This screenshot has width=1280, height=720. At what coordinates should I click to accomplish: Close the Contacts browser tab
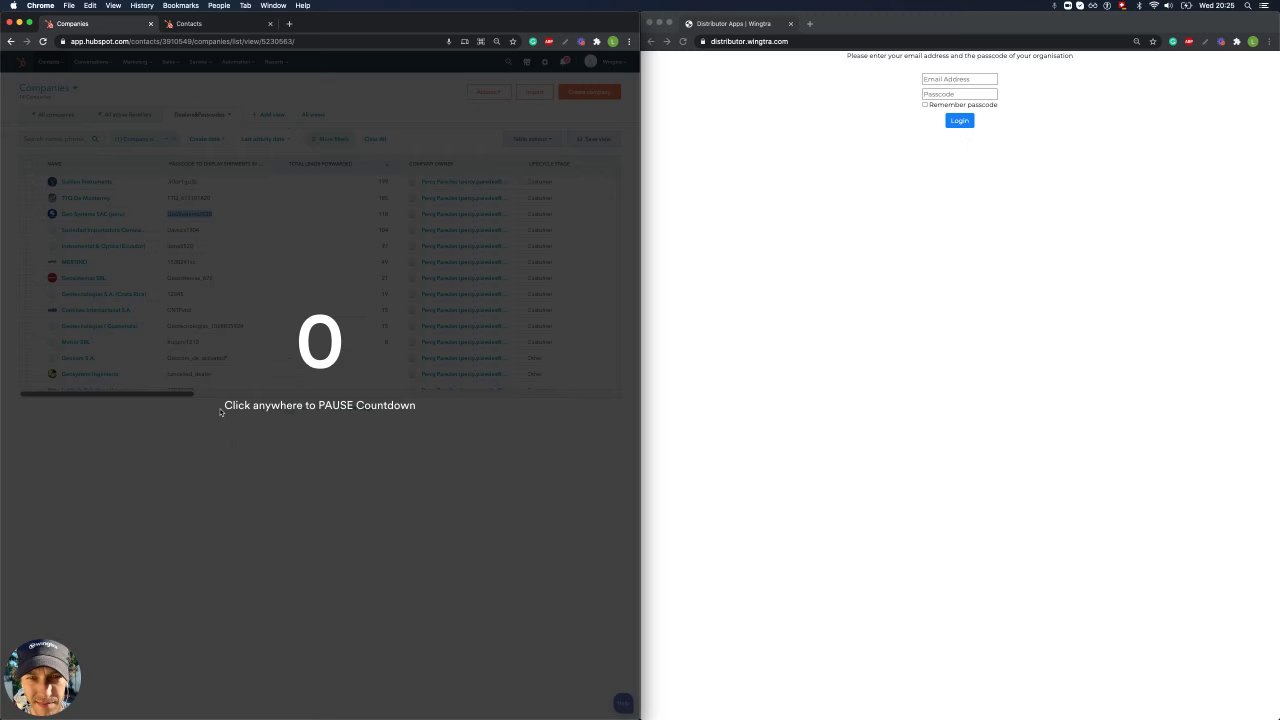pos(270,23)
